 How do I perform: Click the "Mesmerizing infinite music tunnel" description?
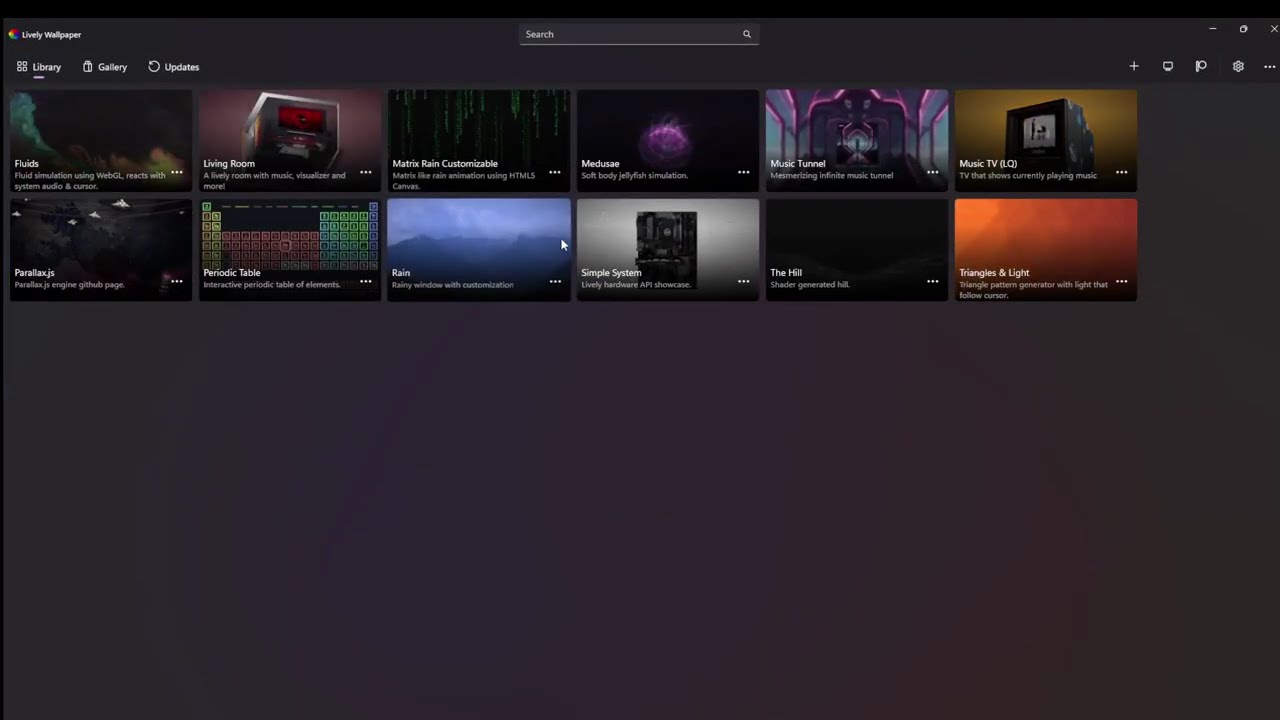832,176
